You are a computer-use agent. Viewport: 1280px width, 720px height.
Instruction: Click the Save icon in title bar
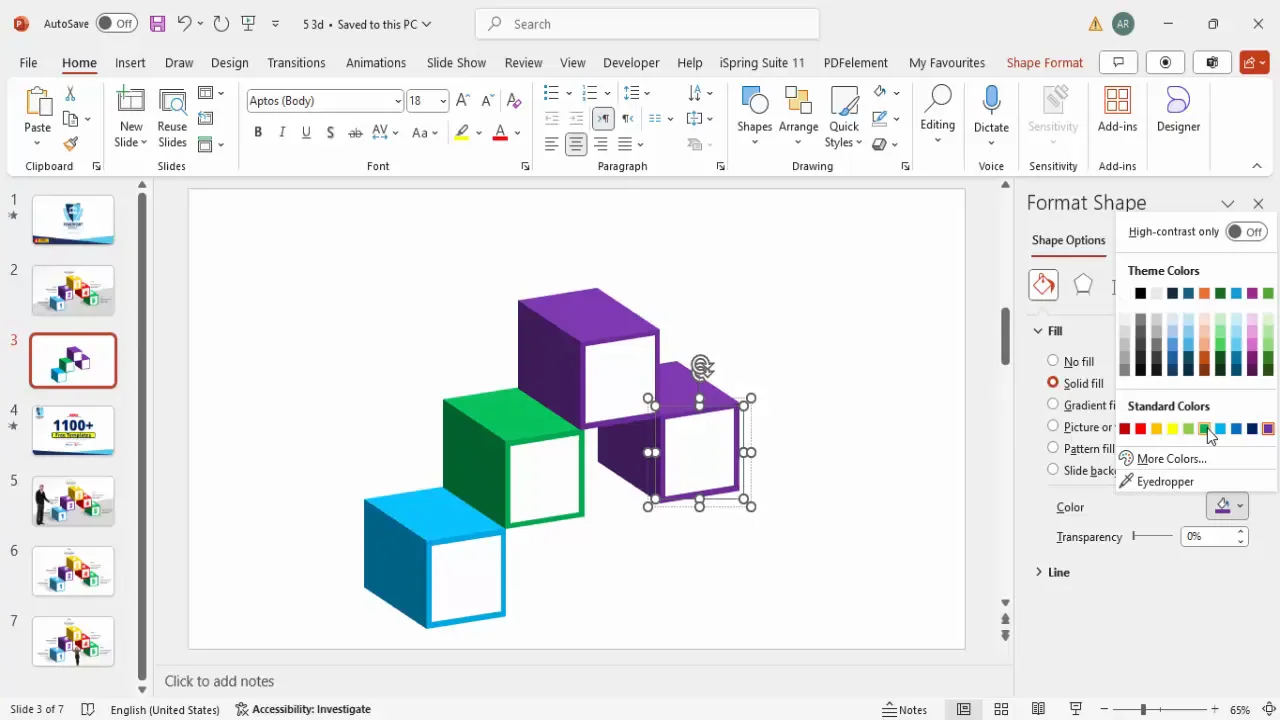[157, 23]
